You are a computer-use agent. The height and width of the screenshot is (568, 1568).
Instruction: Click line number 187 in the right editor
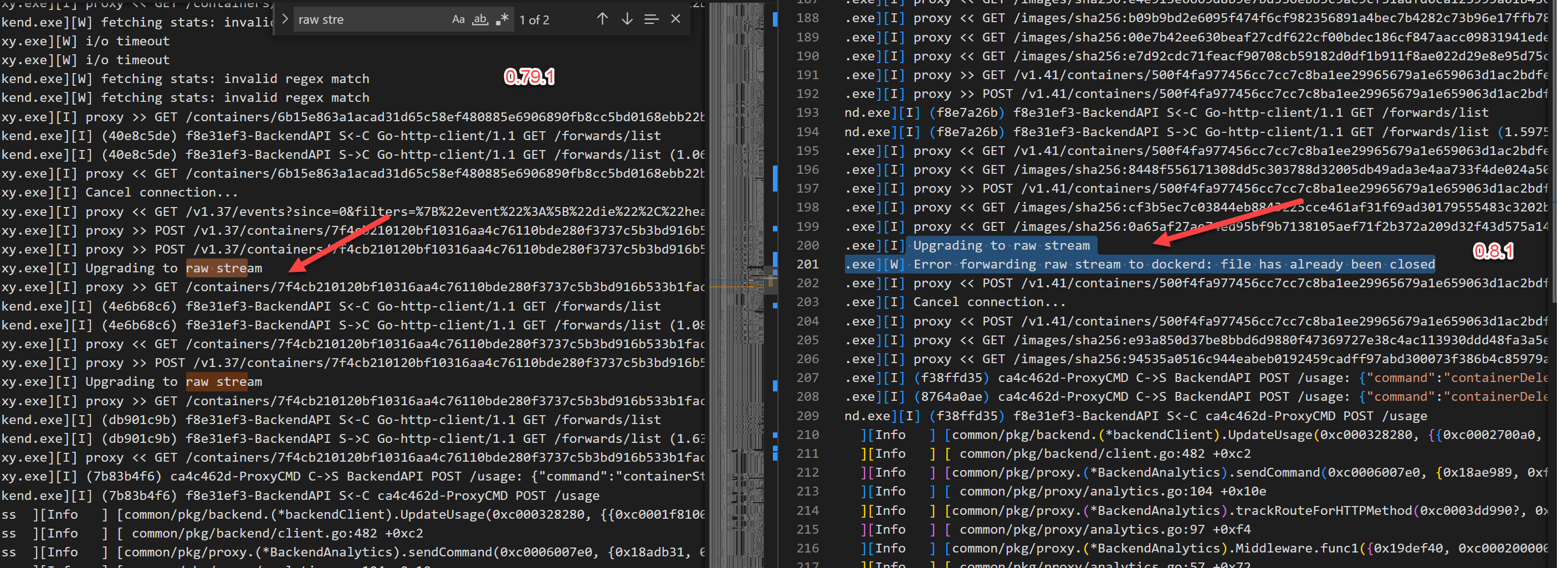(x=807, y=3)
